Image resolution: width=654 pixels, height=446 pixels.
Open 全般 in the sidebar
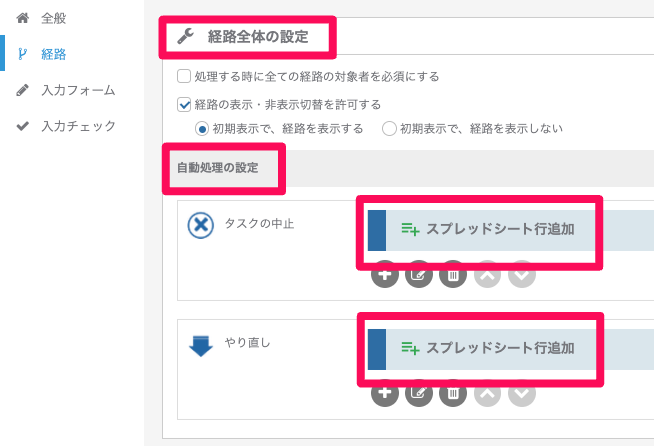[x=53, y=18]
